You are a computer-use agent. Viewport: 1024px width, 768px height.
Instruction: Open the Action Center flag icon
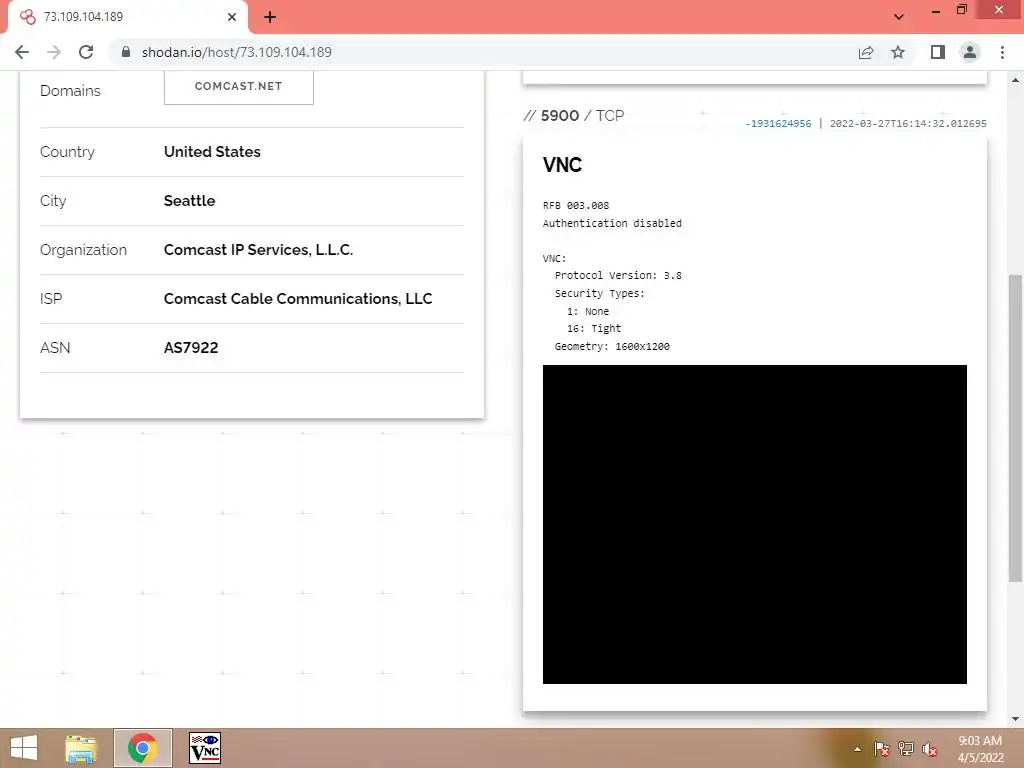pos(882,749)
